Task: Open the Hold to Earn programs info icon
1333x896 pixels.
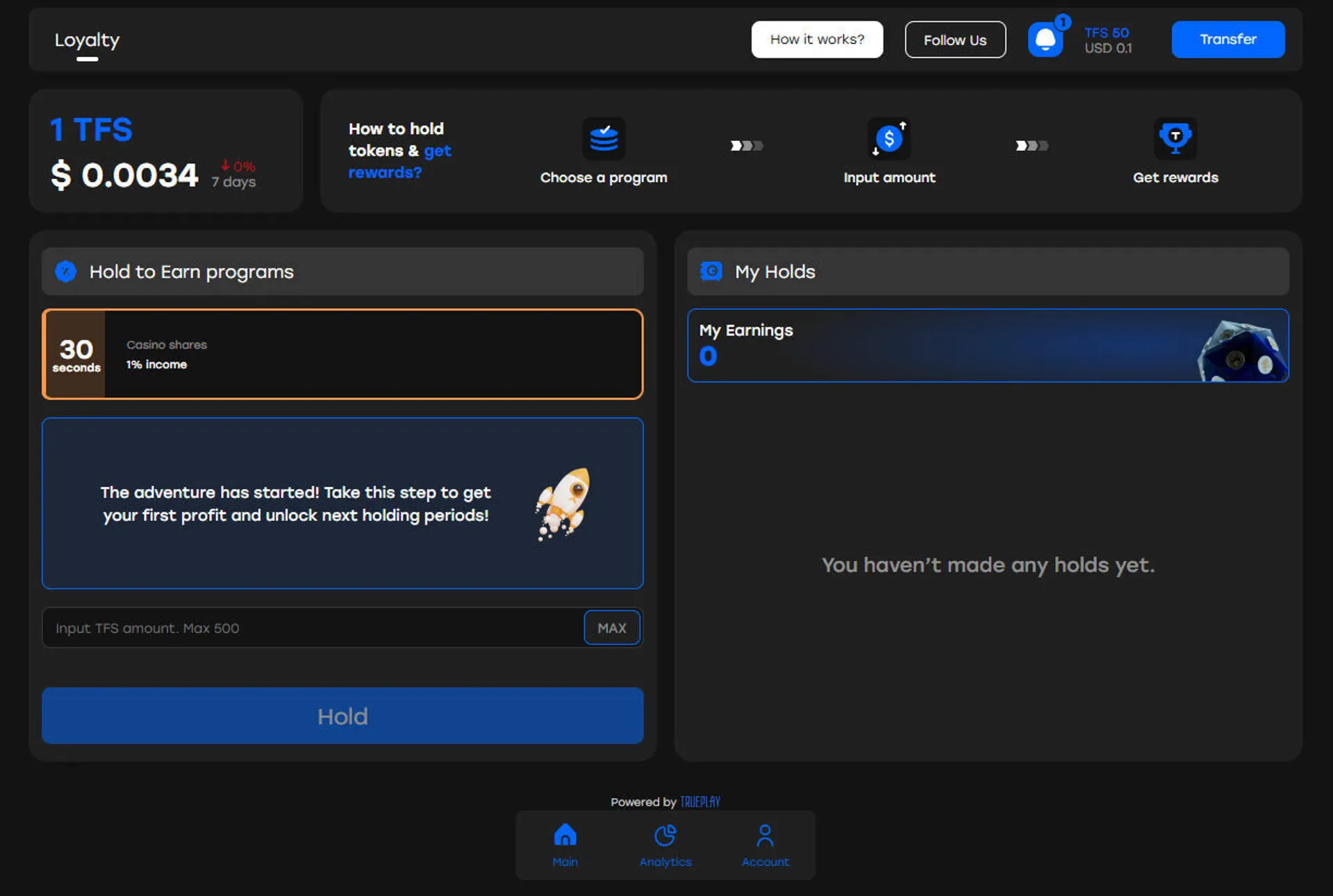Action: [x=65, y=272]
